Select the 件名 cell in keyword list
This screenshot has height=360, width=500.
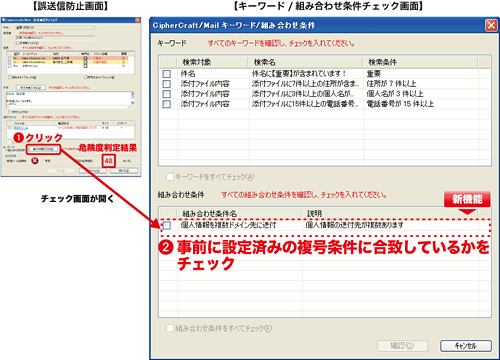(x=188, y=74)
